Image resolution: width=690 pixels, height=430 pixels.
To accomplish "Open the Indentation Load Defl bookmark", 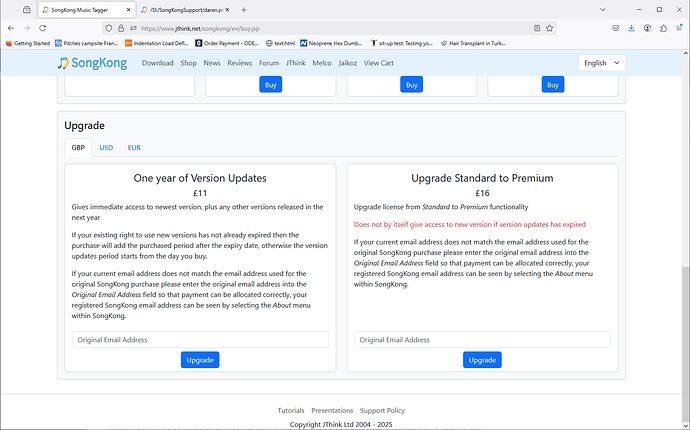I will click(157, 43).
